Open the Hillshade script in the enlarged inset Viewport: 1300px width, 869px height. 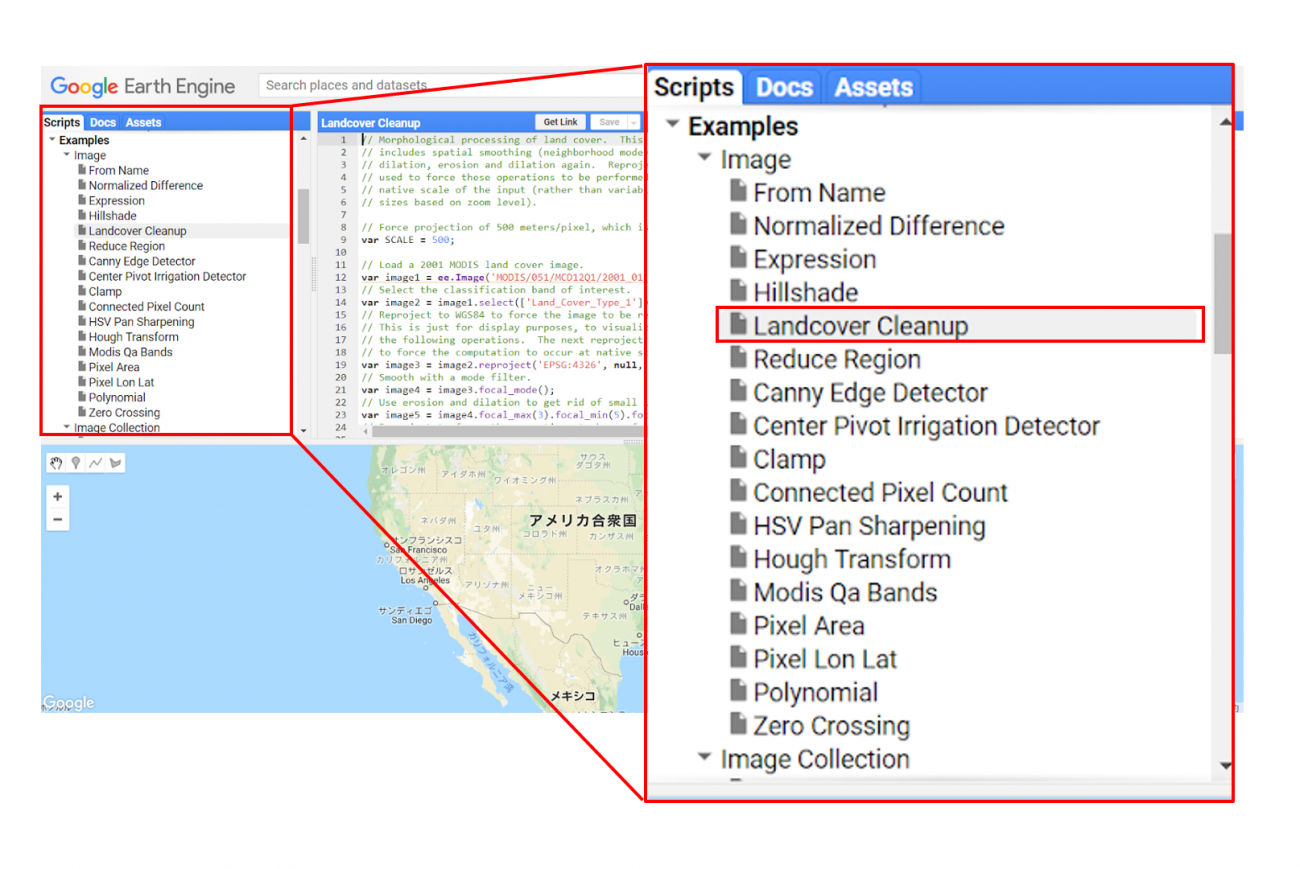pos(806,292)
